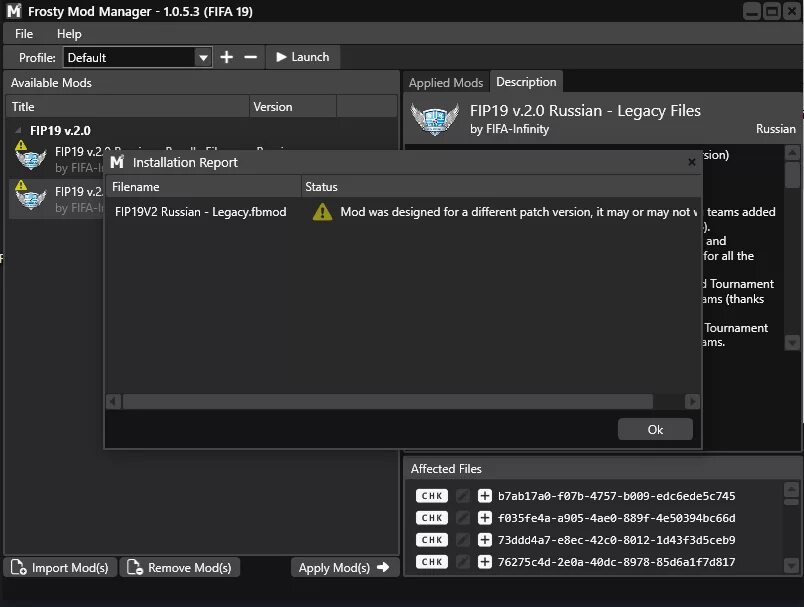Click the Apply Mod(s) button
804x607 pixels.
click(x=345, y=568)
